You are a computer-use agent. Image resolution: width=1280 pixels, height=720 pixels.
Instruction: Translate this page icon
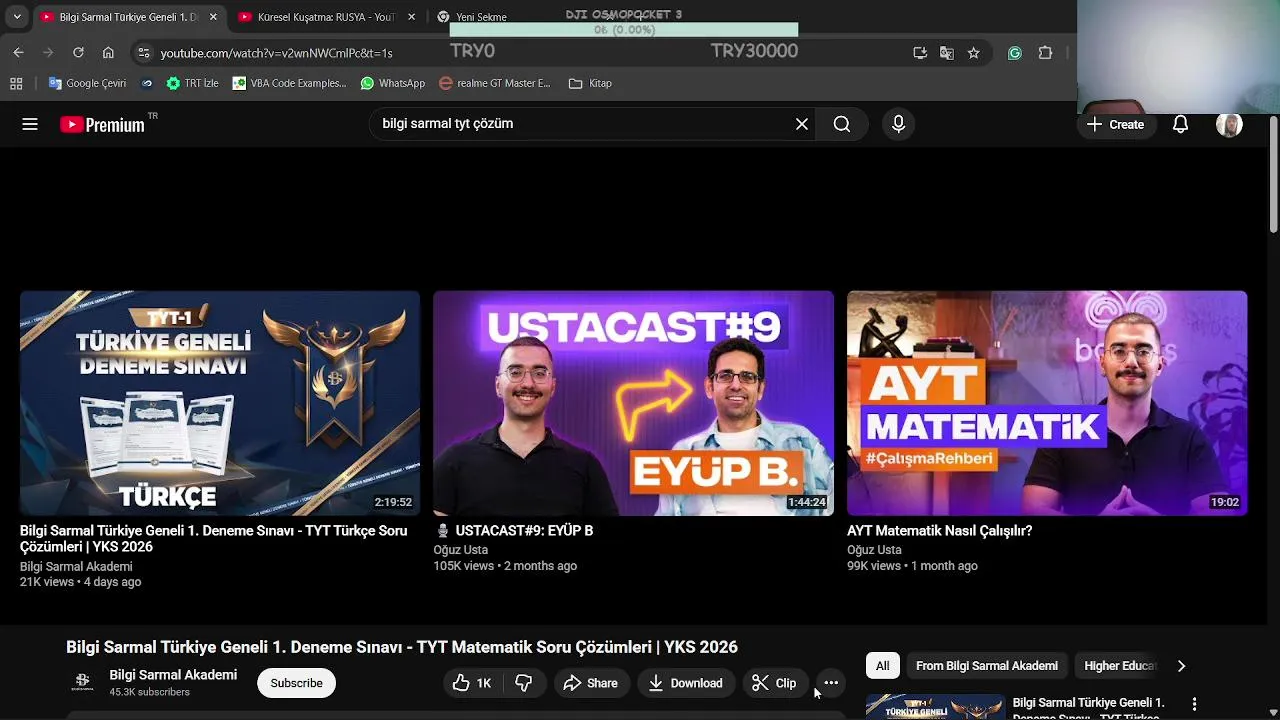pos(947,53)
